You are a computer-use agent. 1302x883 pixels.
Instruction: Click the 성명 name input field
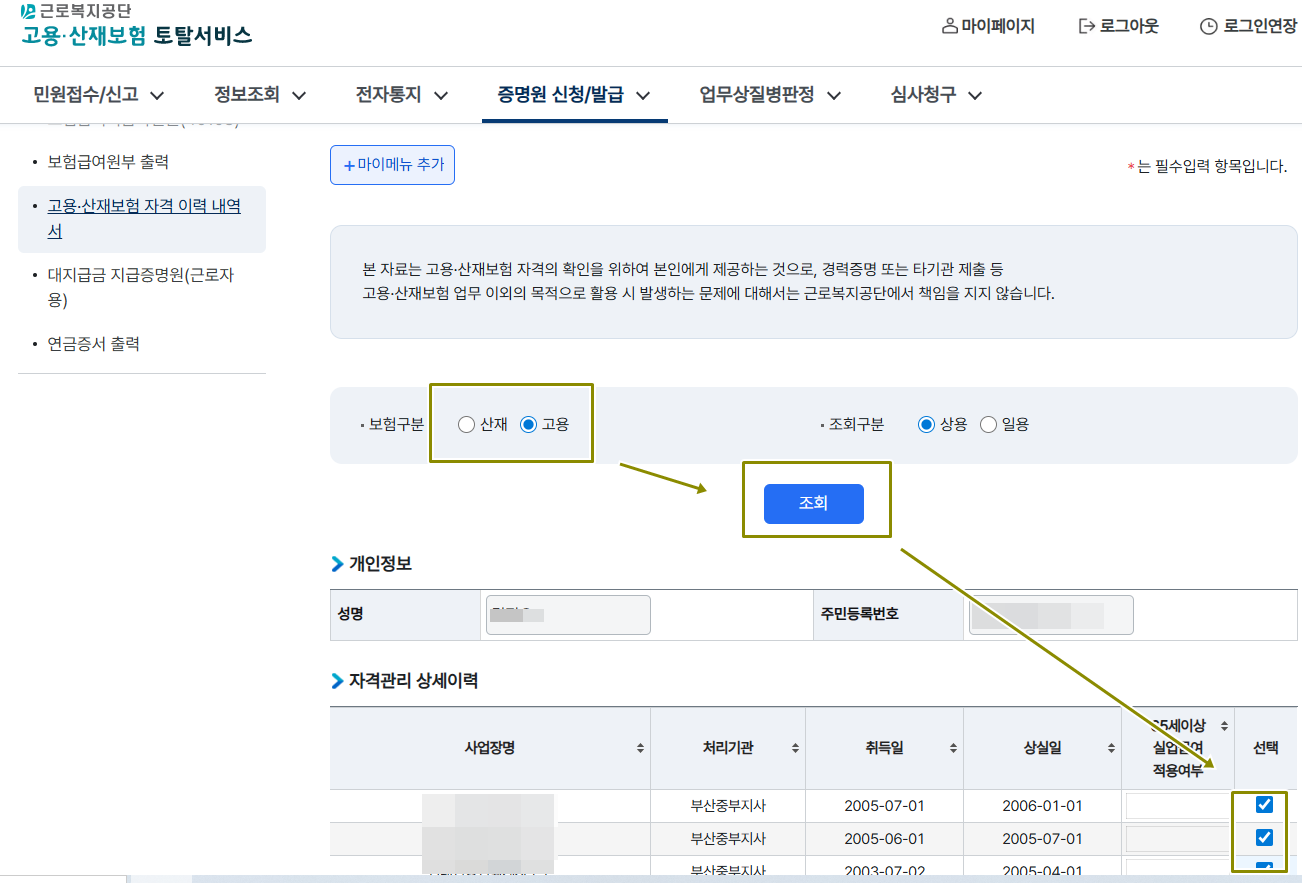[567, 614]
